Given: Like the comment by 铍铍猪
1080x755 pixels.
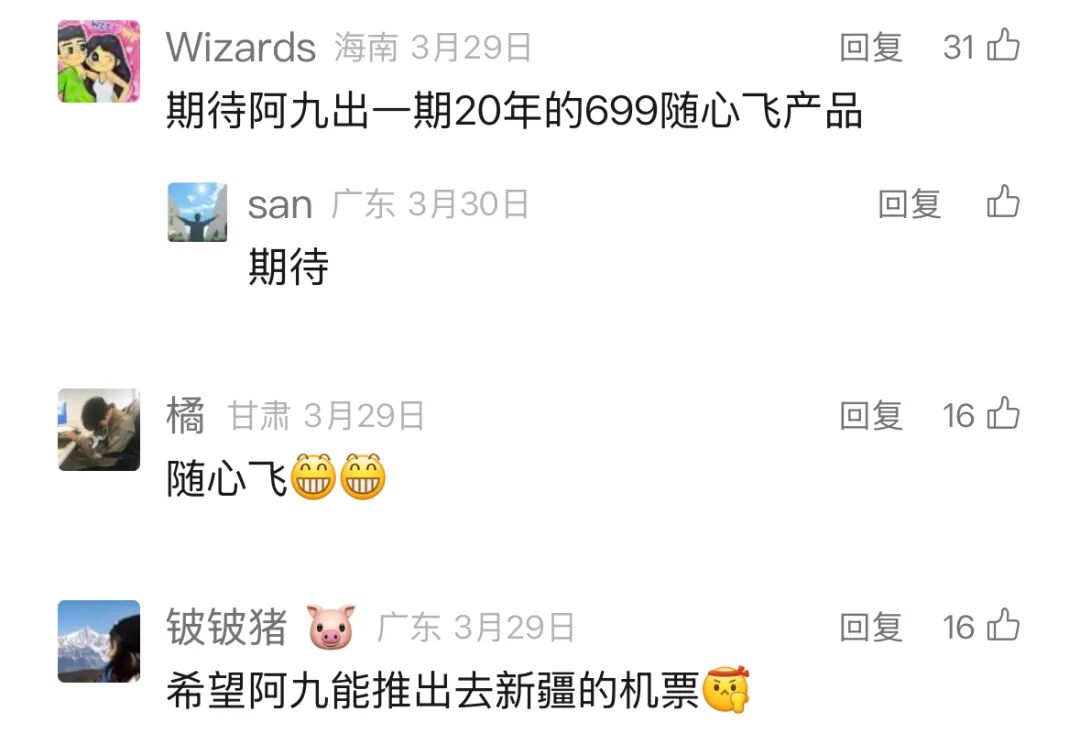Looking at the screenshot, I should pos(1003,625).
